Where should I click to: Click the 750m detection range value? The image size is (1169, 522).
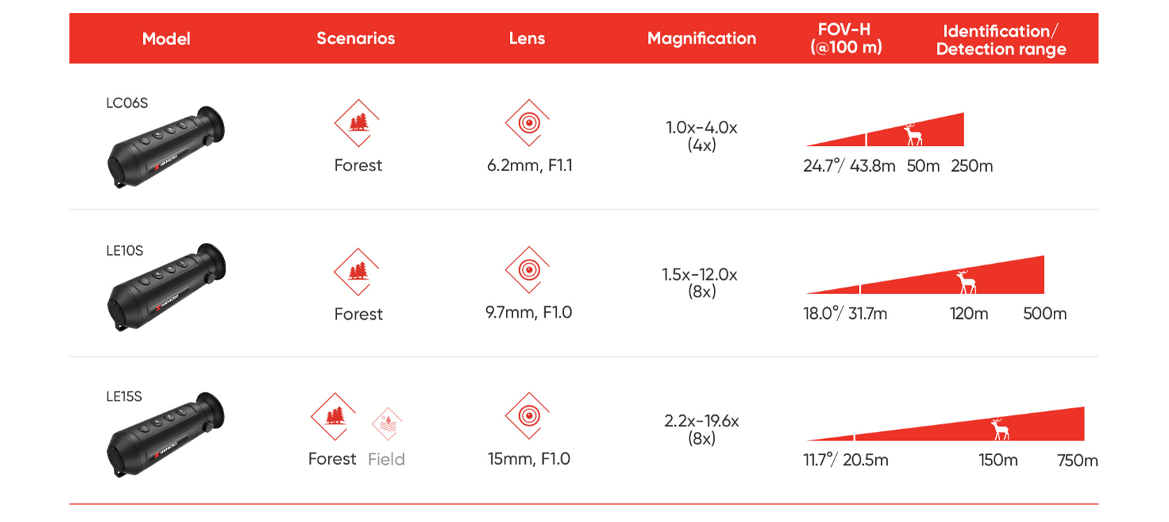click(x=1077, y=461)
